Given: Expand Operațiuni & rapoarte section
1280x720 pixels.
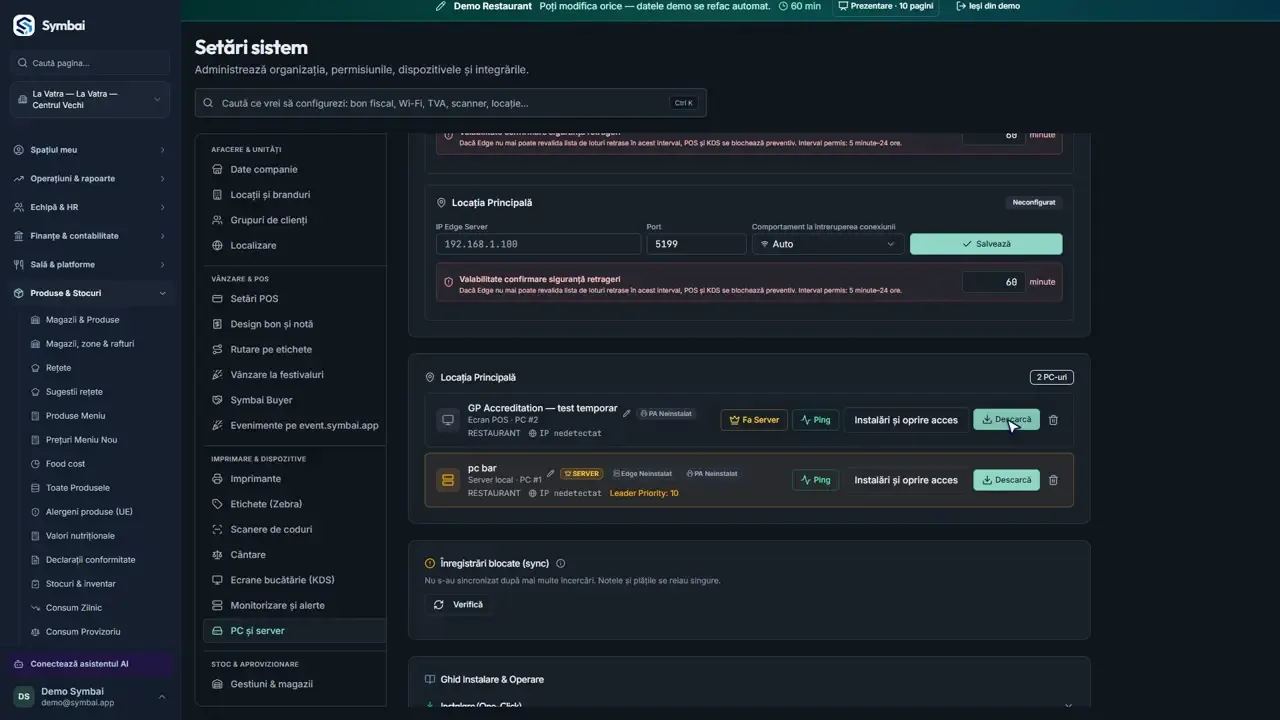Looking at the screenshot, I should (x=91, y=178).
